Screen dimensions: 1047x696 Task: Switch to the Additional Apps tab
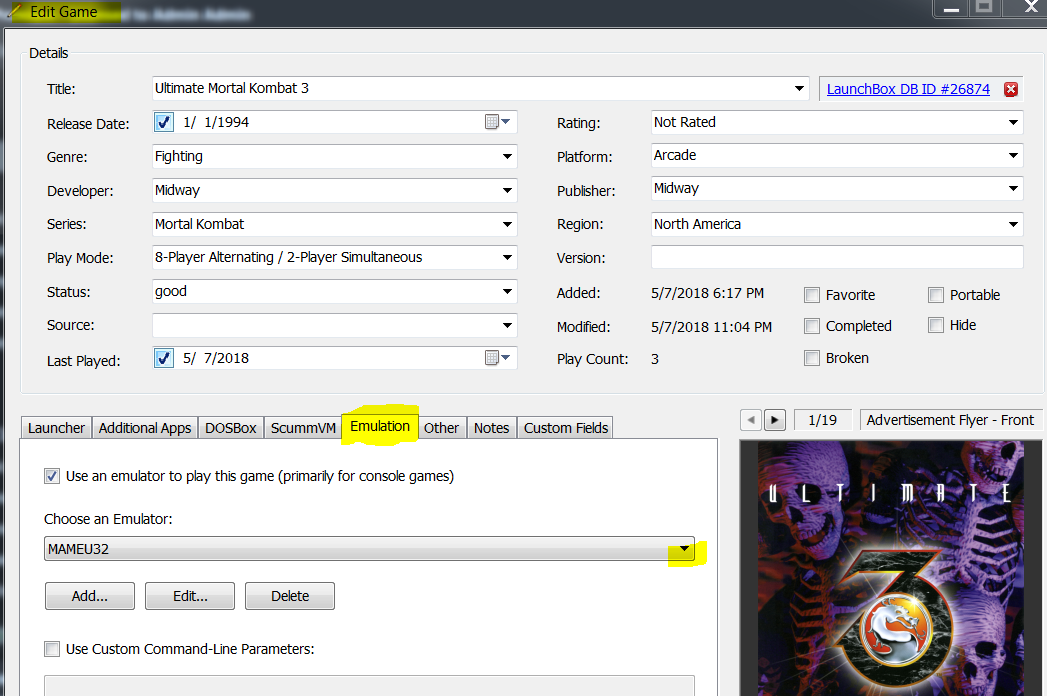click(145, 427)
